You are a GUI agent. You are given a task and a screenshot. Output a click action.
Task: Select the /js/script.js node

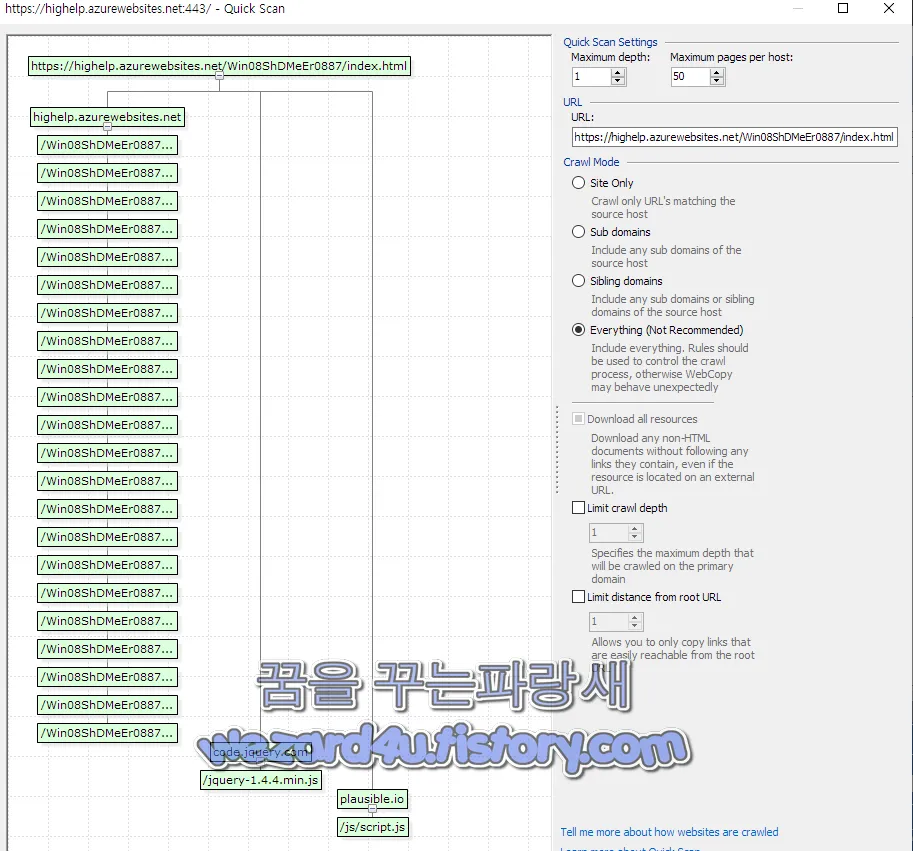point(372,827)
